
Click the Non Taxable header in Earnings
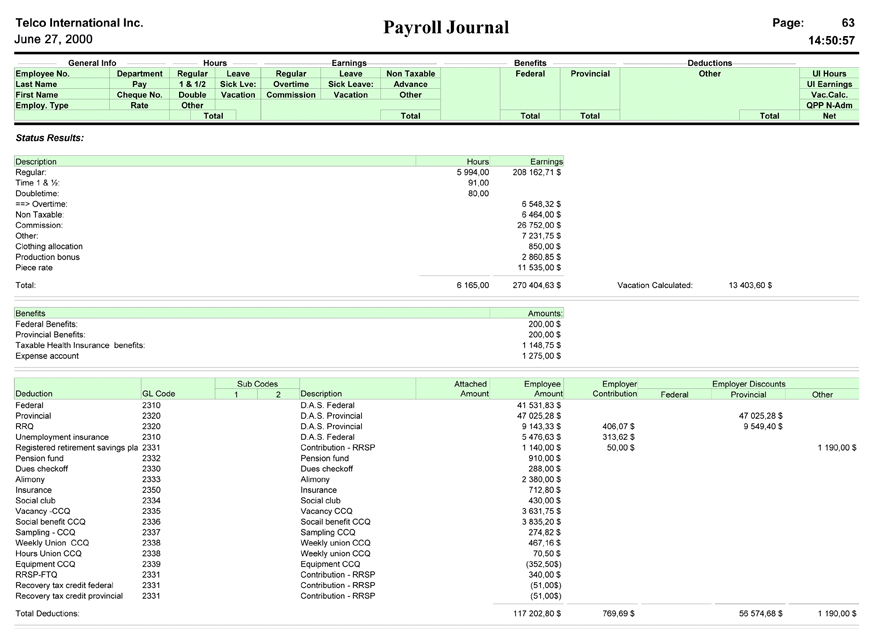point(410,73)
